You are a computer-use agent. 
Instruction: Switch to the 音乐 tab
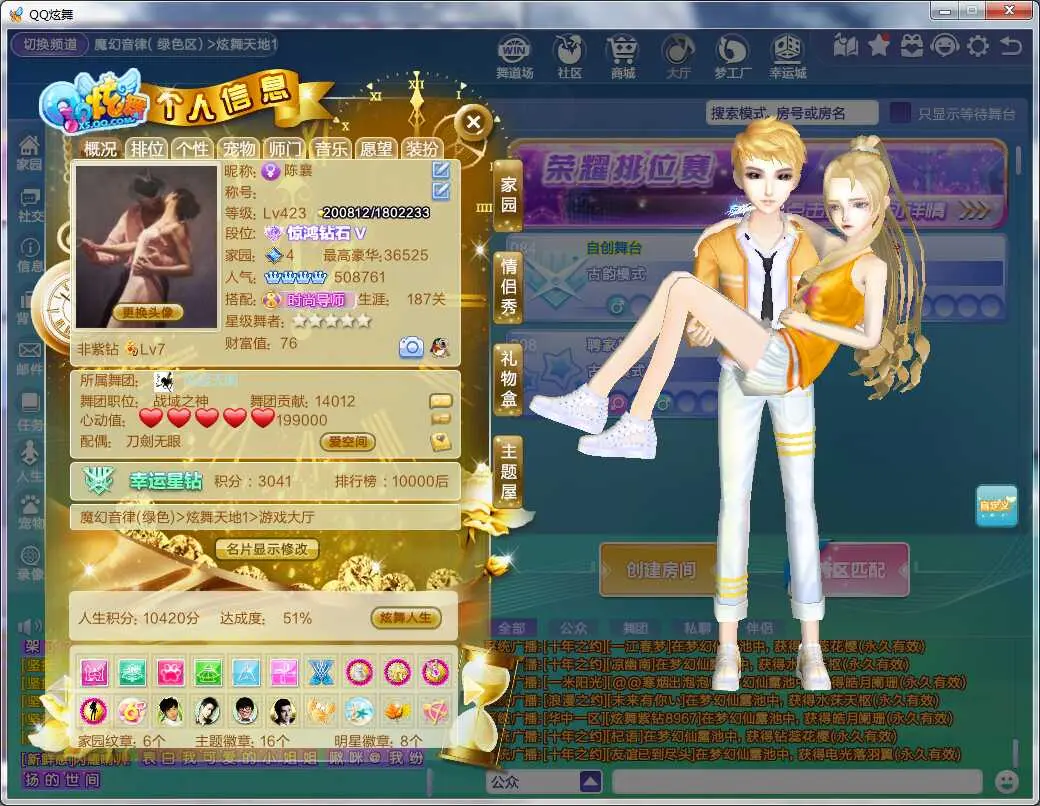click(x=330, y=149)
